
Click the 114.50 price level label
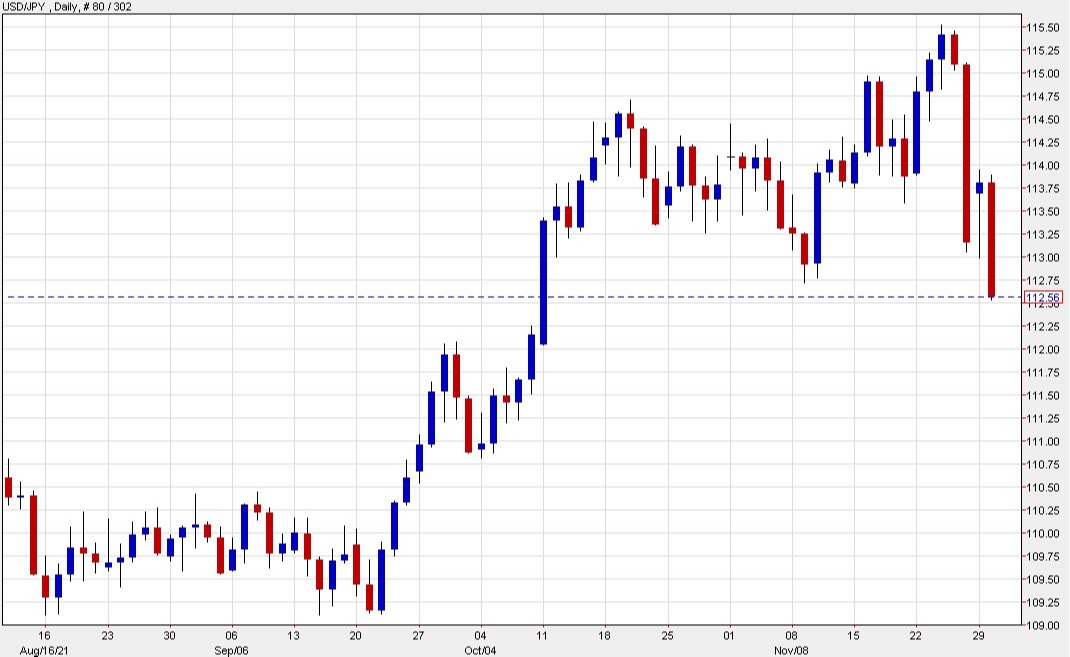pyautogui.click(x=1043, y=119)
